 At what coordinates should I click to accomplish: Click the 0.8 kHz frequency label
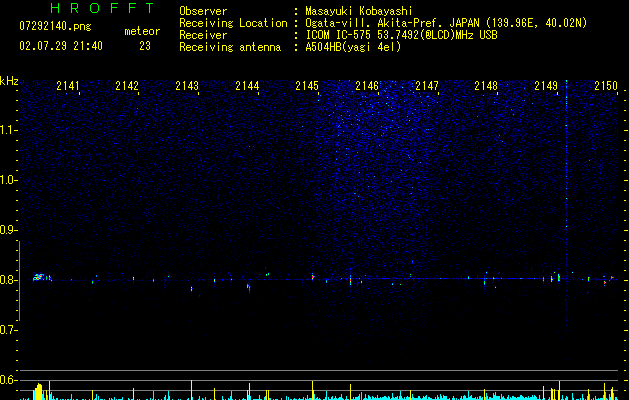(8, 280)
